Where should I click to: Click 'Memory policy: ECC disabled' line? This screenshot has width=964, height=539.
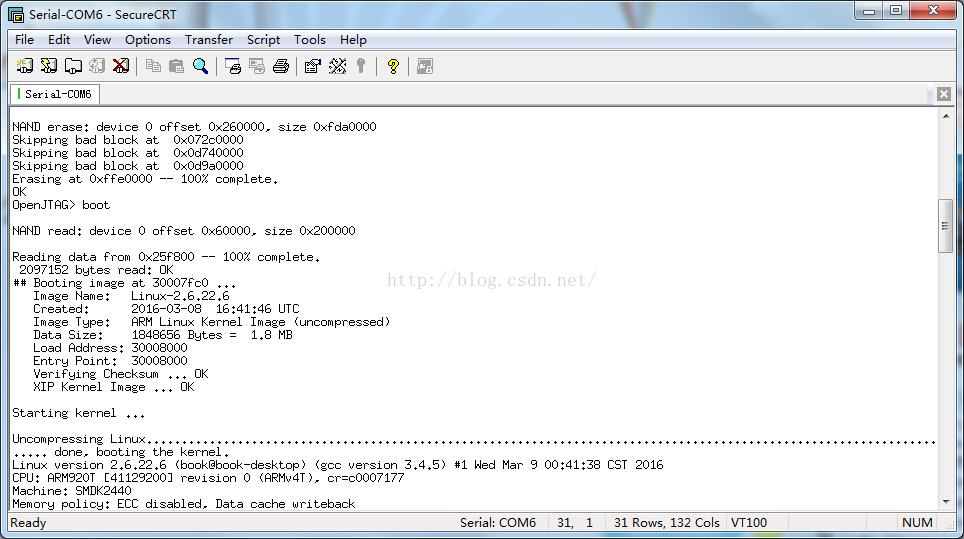[183, 504]
